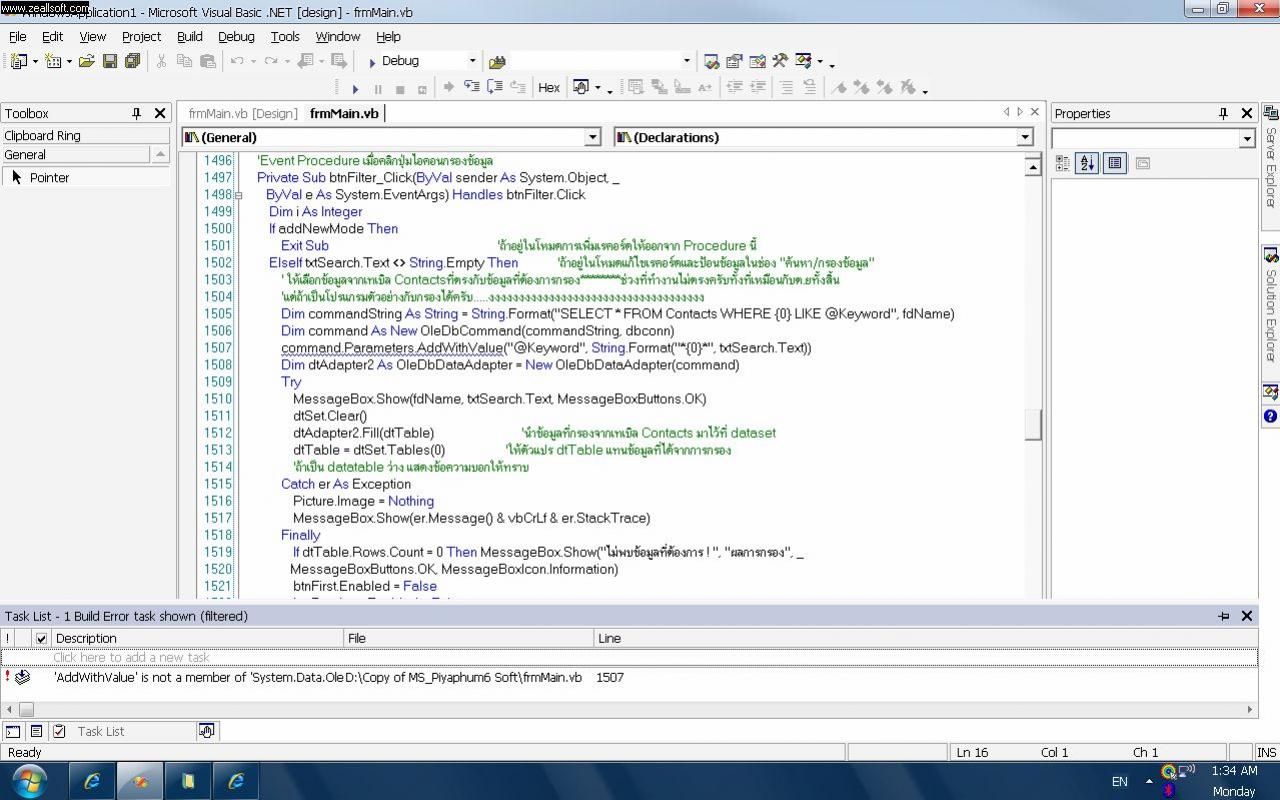Toggle the task list checked-column checkbox
This screenshot has width=1280, height=800.
(x=41, y=638)
